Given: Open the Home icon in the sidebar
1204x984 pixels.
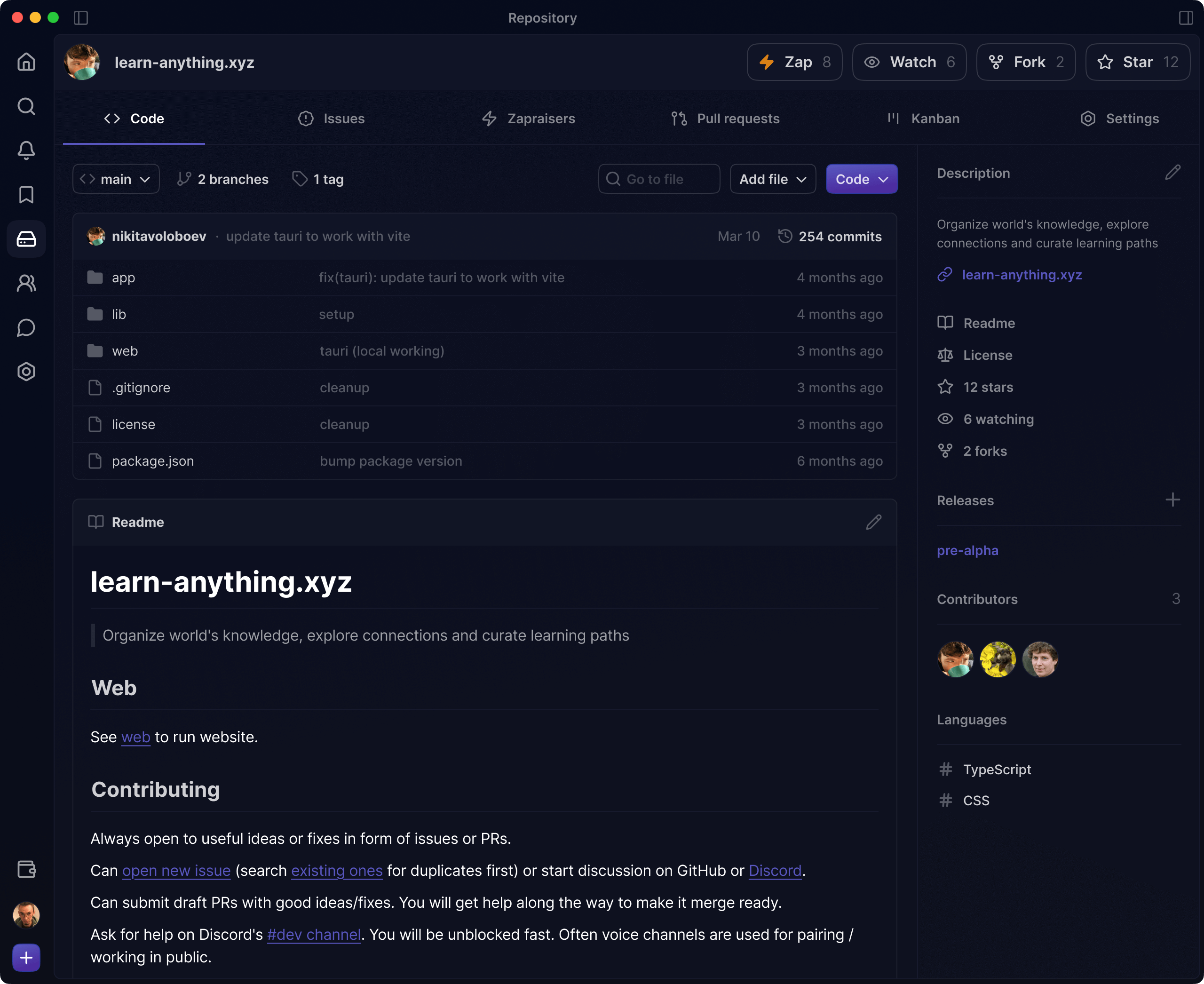Looking at the screenshot, I should pos(26,62).
